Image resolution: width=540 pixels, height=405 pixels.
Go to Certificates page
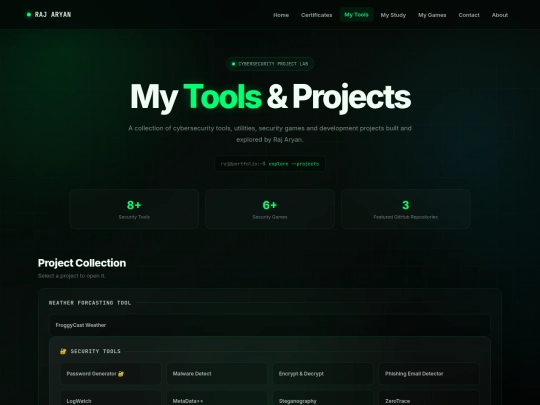click(316, 15)
